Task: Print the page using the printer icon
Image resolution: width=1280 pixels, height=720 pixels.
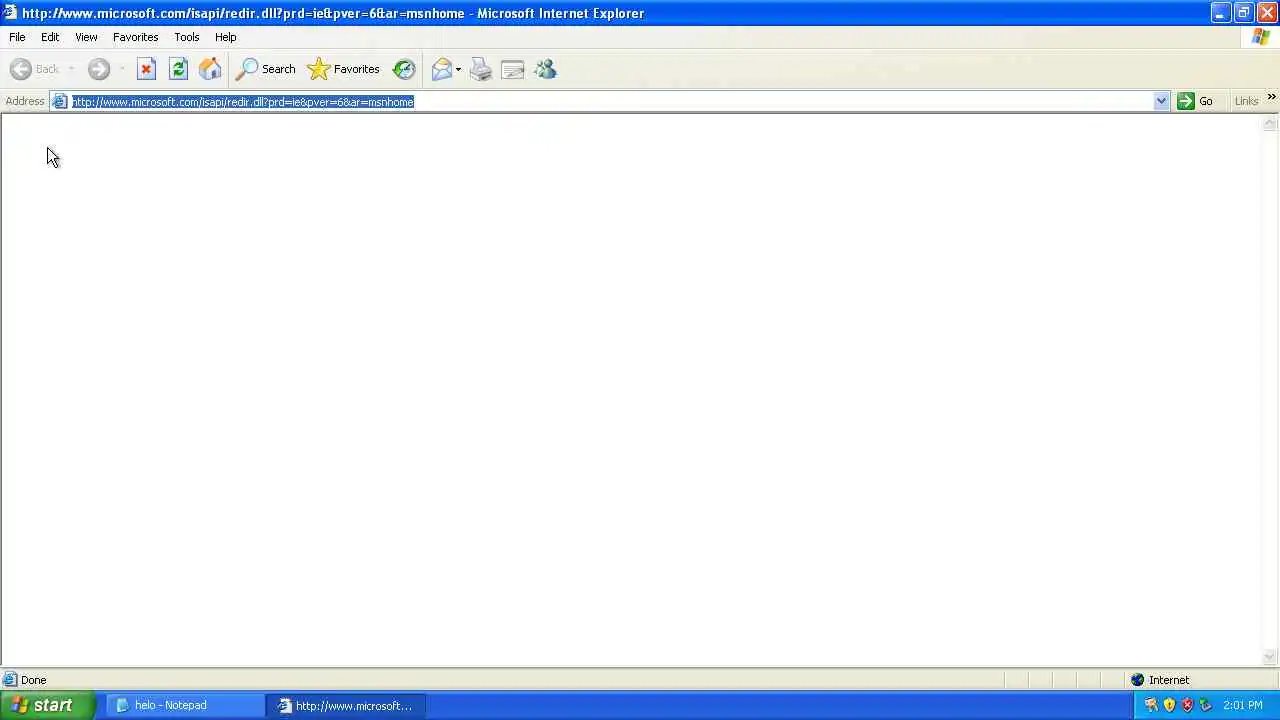Action: click(481, 69)
